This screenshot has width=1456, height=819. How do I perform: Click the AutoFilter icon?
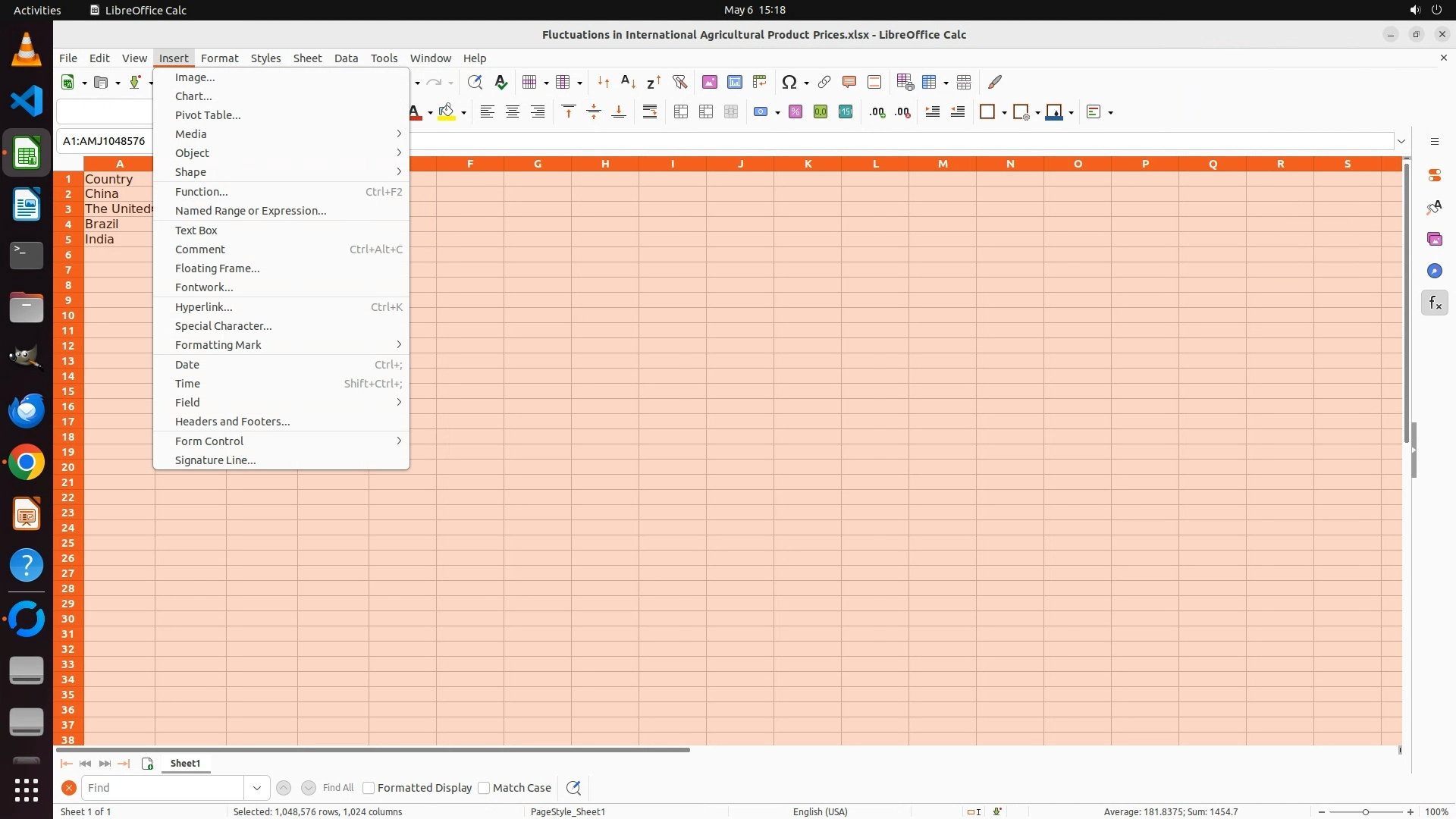(x=679, y=82)
